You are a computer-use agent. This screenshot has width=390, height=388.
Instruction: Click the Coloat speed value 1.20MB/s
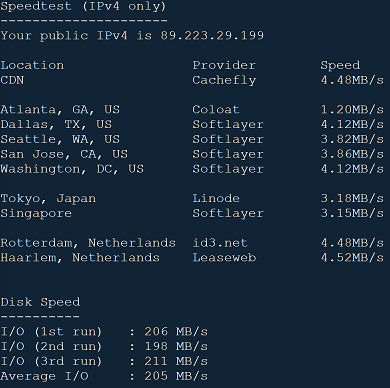click(352, 110)
